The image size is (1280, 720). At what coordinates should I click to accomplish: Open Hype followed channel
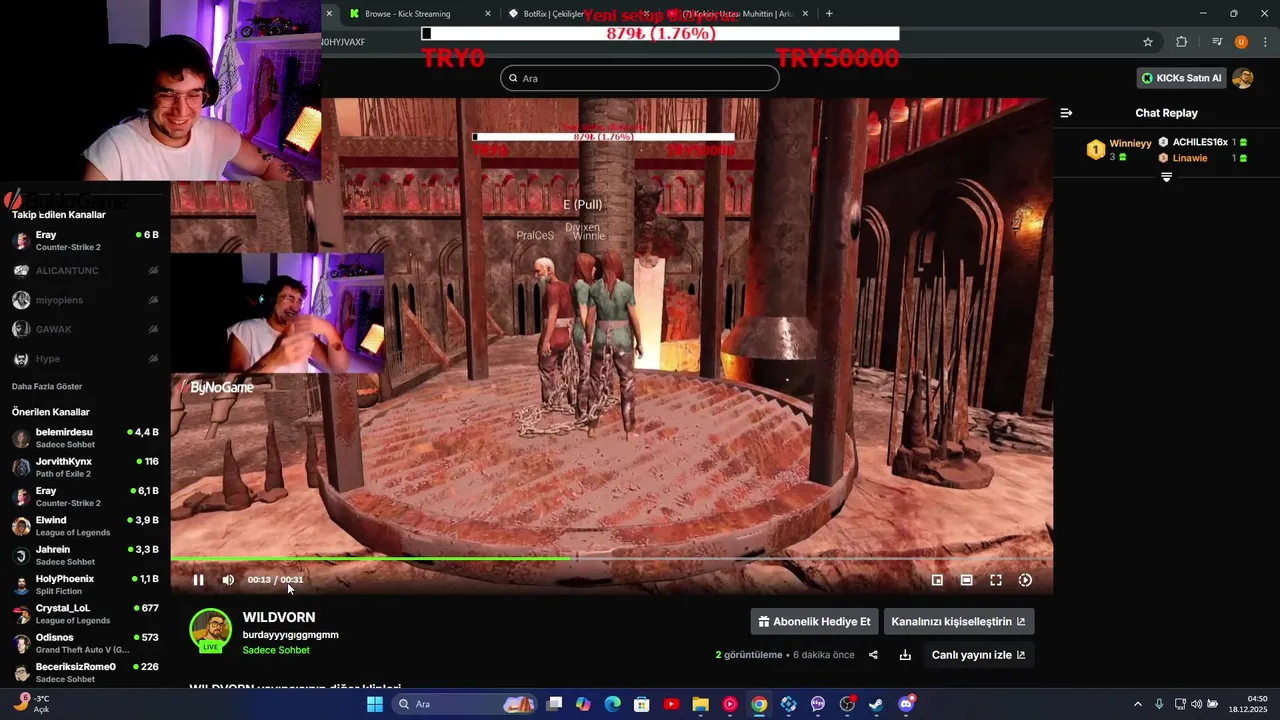85,359
